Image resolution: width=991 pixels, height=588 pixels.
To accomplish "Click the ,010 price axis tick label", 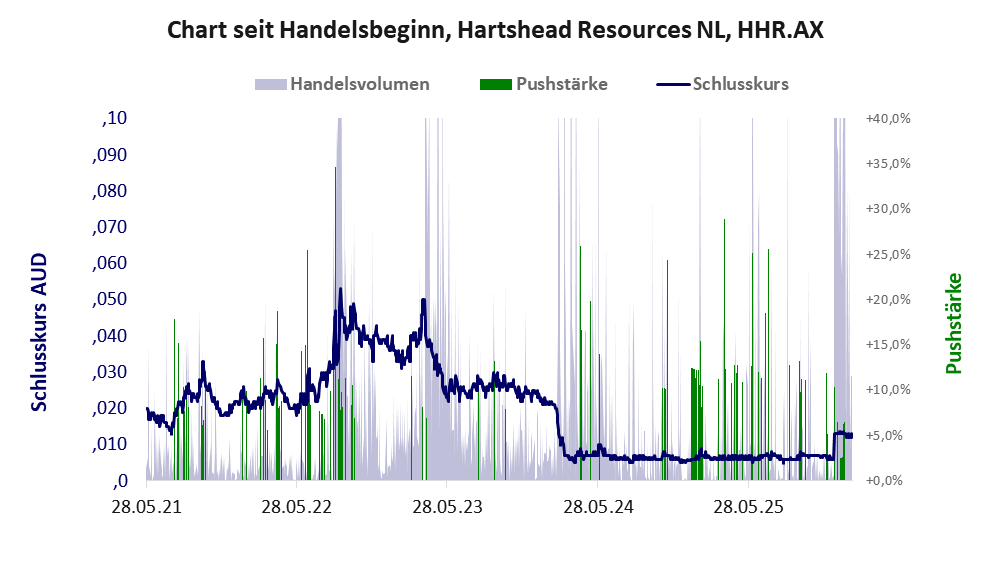I will click(x=111, y=444).
